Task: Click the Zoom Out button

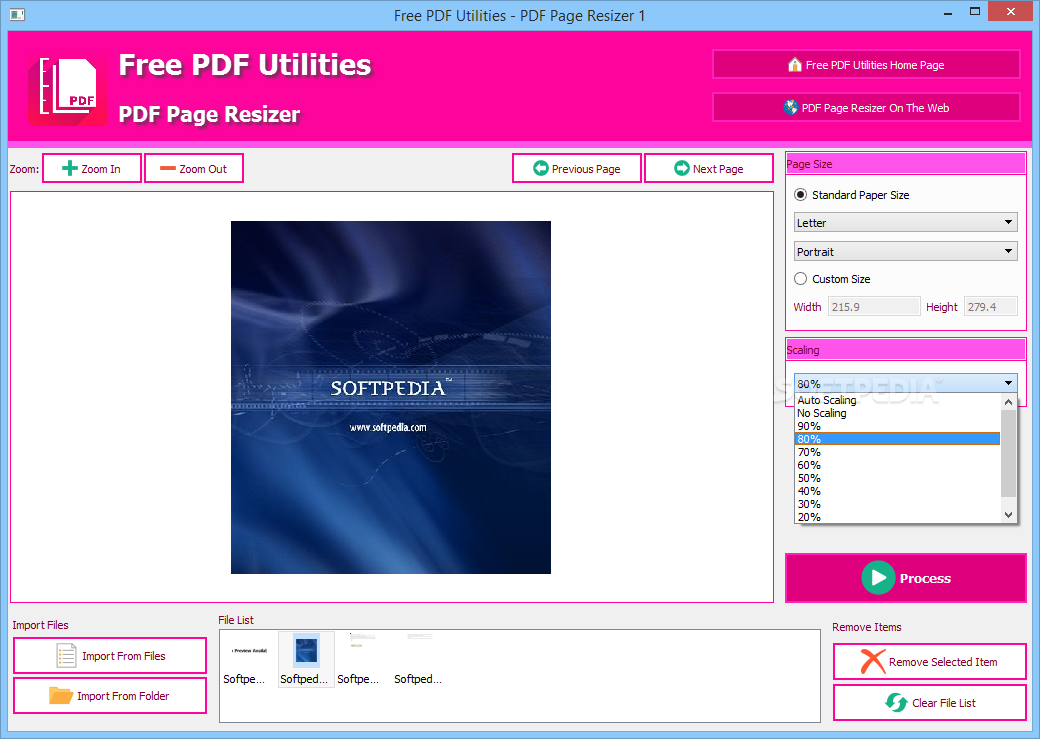Action: pos(194,168)
